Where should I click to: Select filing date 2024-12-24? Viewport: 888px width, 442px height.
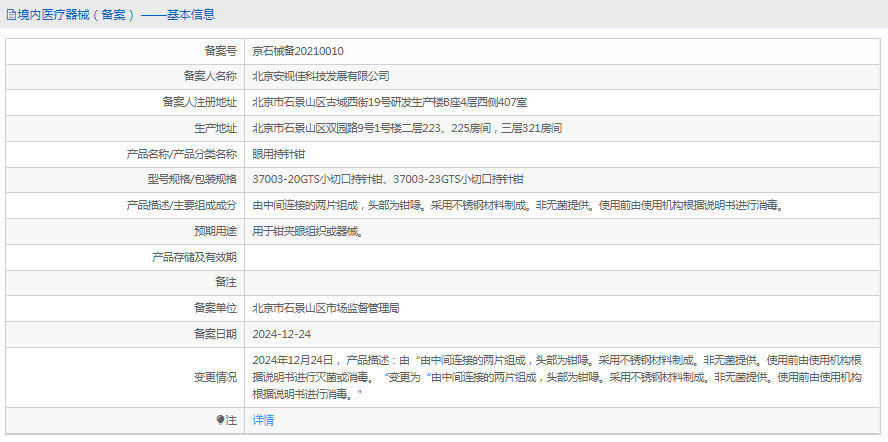281,334
